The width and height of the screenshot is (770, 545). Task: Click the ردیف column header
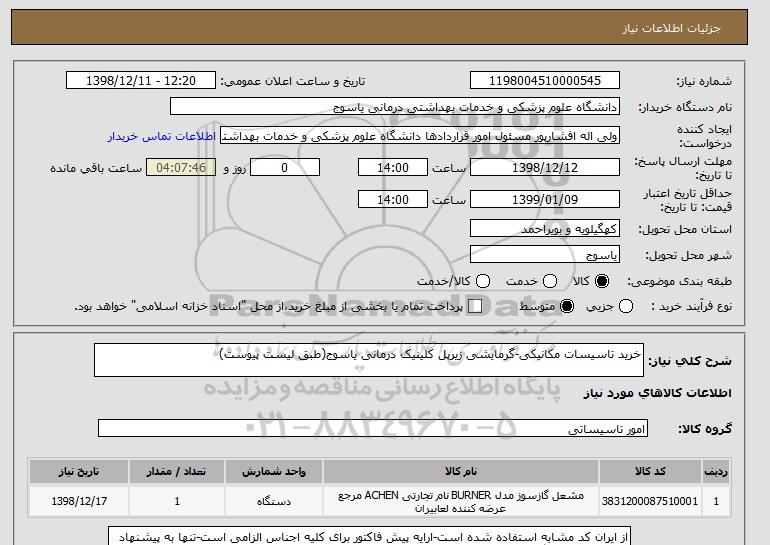(716, 471)
